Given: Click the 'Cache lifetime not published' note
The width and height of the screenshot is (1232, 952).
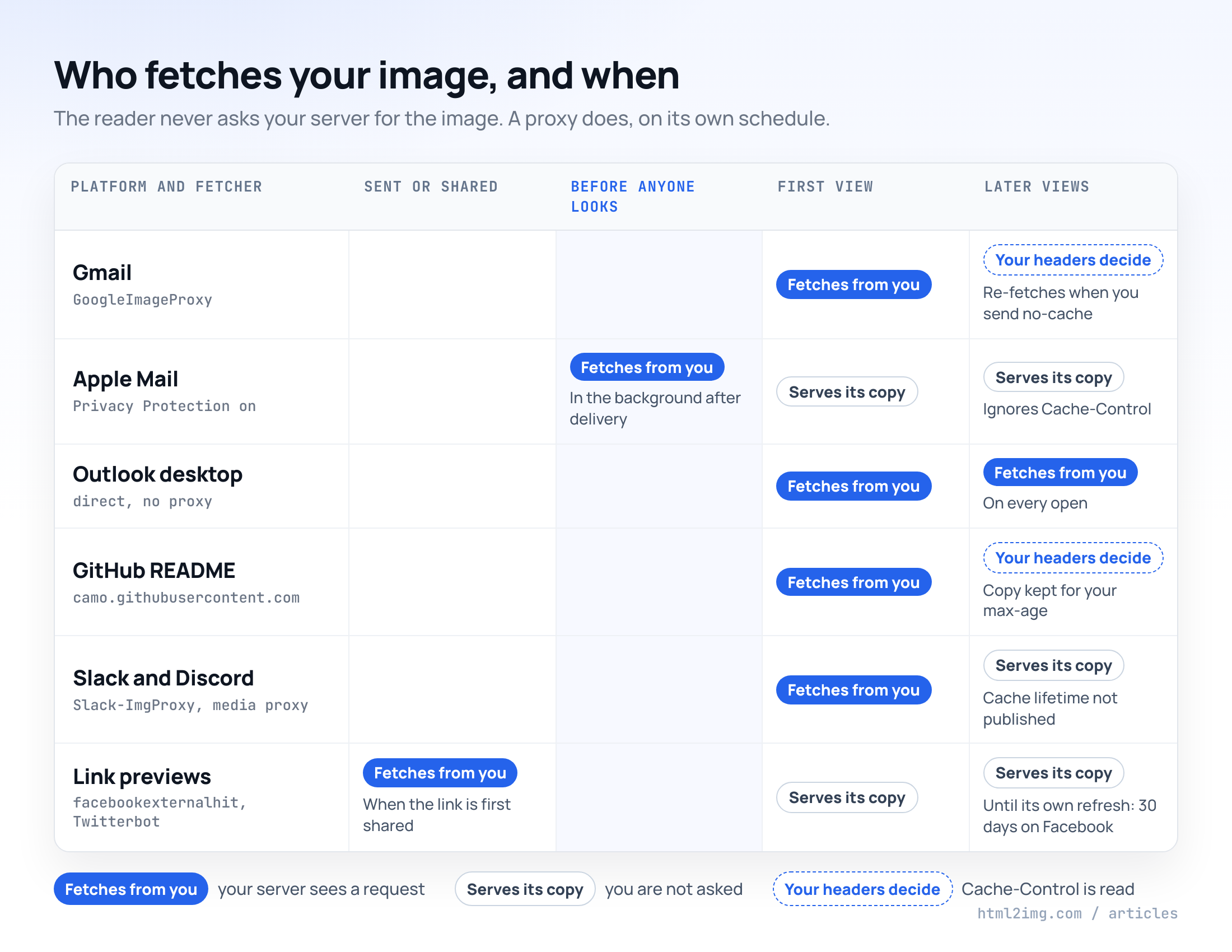Looking at the screenshot, I should tap(1050, 708).
